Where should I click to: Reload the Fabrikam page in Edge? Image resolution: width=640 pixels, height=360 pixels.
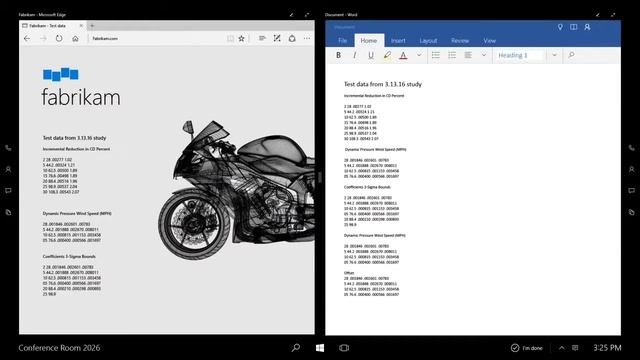[x=59, y=38]
